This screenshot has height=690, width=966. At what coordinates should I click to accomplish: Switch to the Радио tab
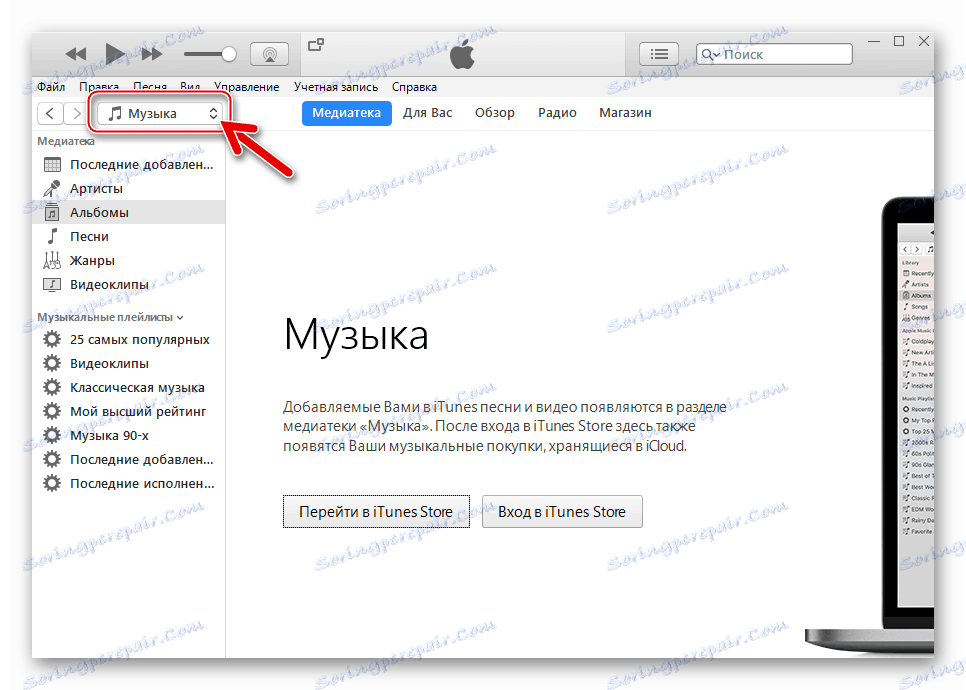click(x=557, y=113)
